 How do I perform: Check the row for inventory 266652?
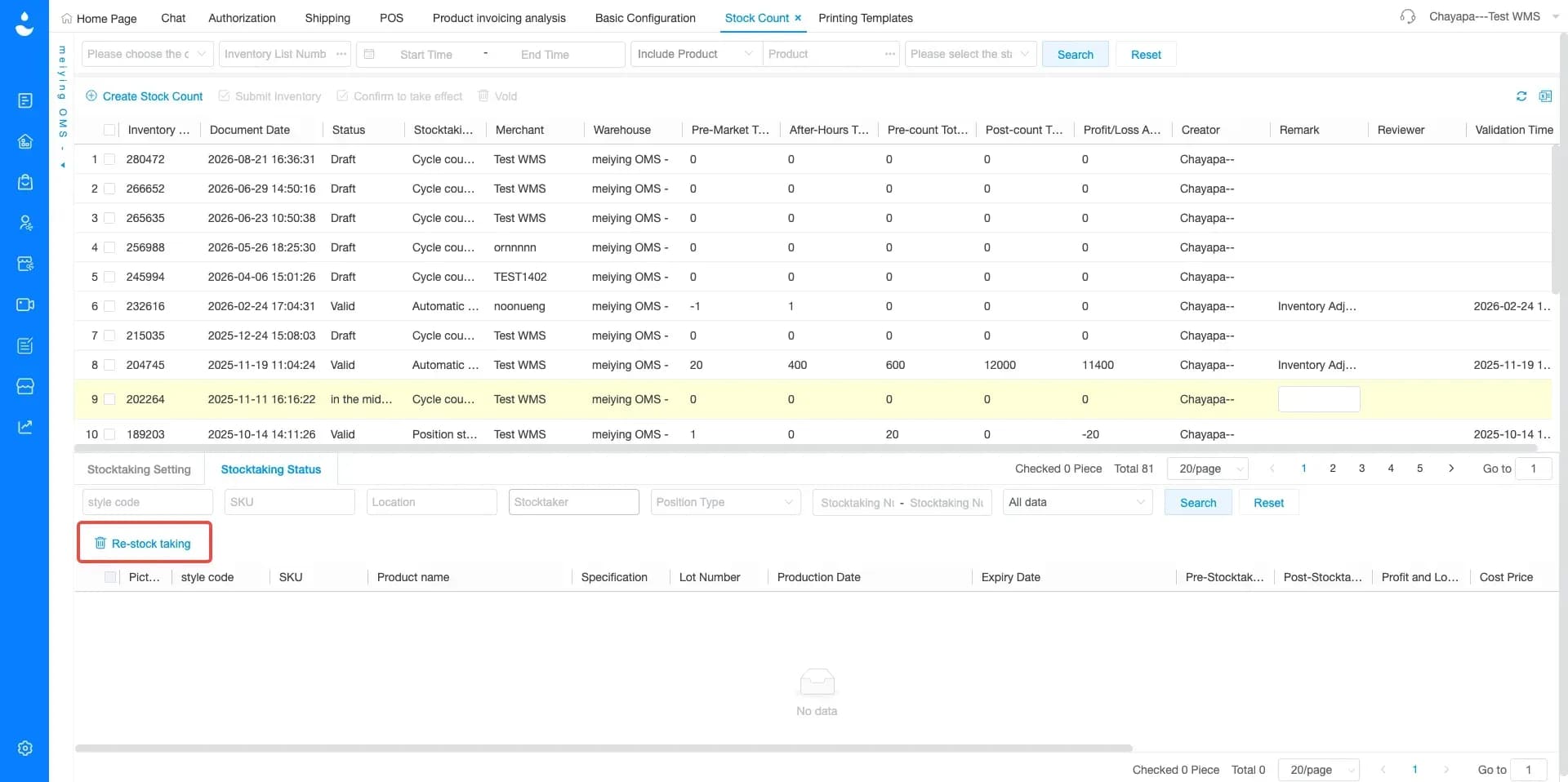point(109,189)
